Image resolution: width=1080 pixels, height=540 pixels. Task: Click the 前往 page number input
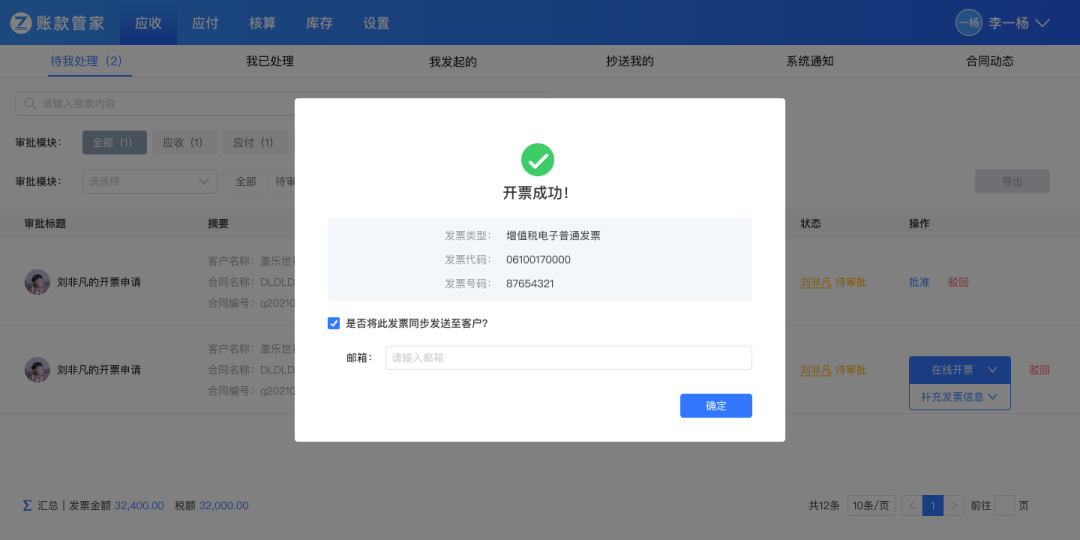(1005, 506)
